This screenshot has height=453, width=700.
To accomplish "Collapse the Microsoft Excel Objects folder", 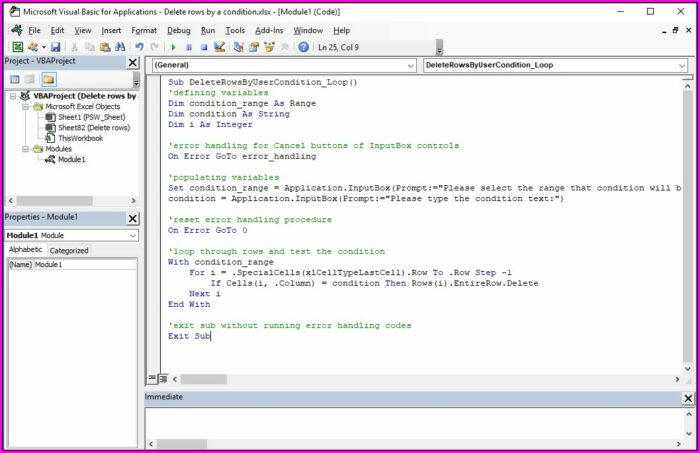I will pos(25,107).
